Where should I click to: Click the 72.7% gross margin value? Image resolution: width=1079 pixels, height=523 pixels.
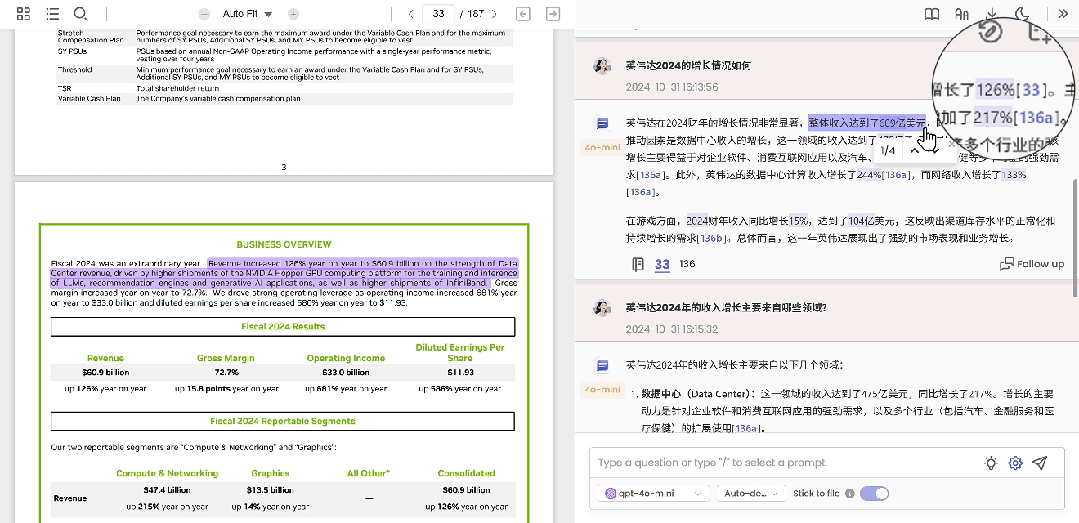point(226,372)
